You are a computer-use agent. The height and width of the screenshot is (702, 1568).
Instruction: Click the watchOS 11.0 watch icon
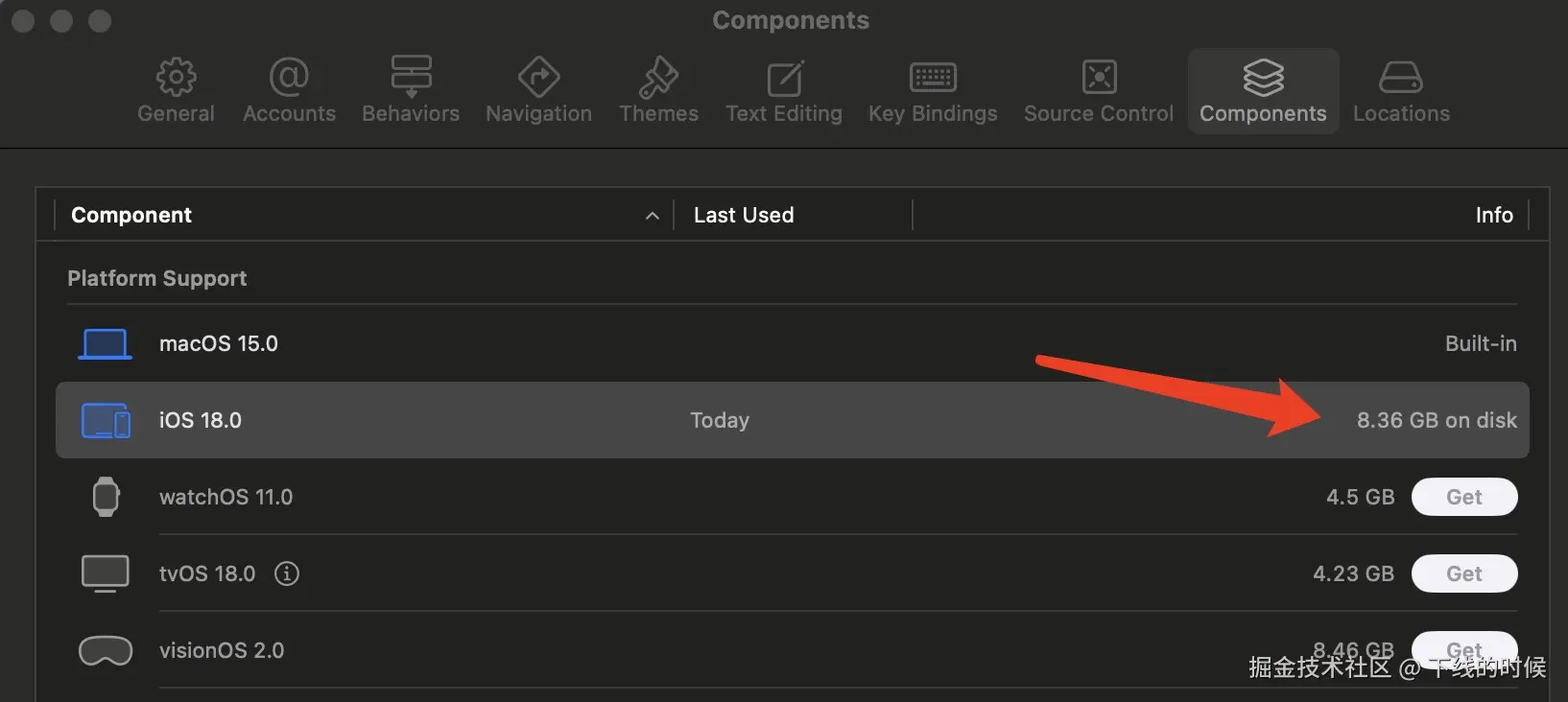(106, 497)
